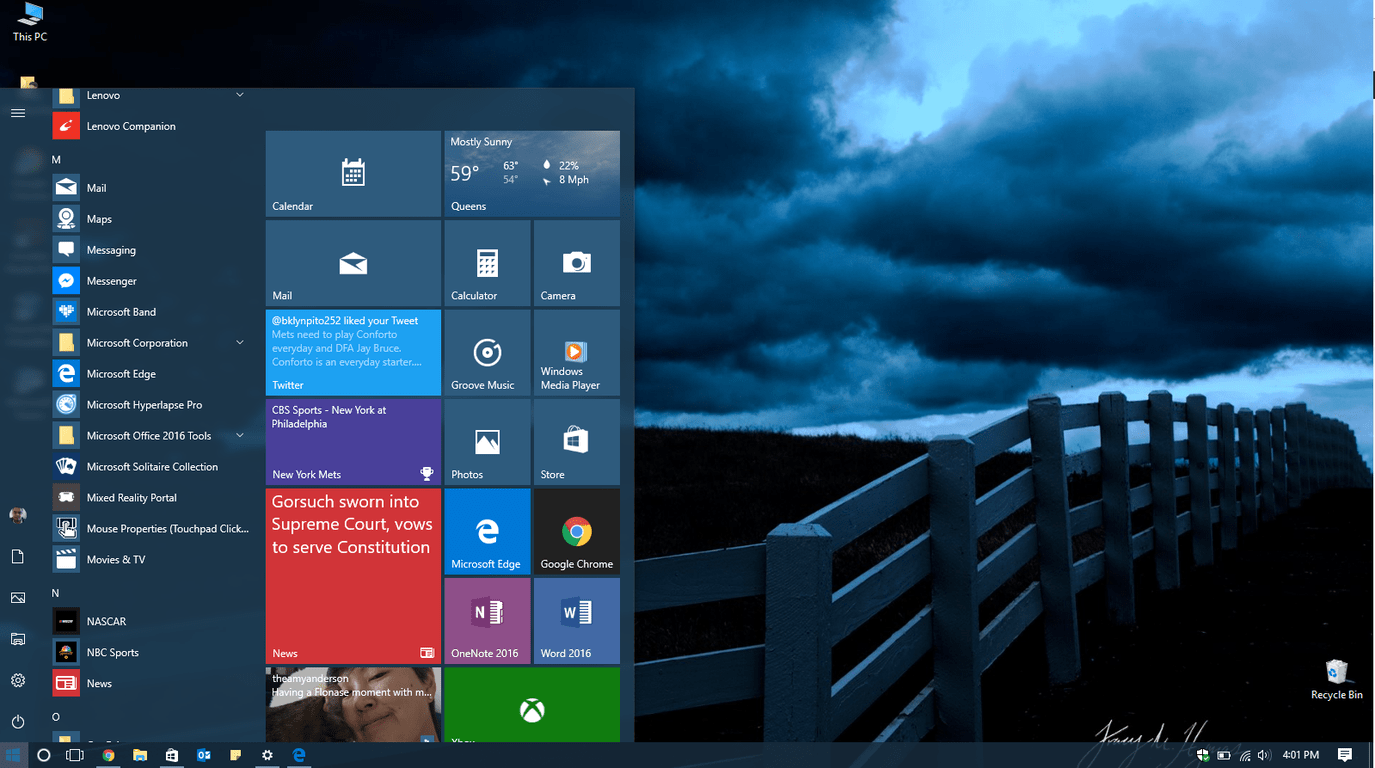Image resolution: width=1375 pixels, height=768 pixels.
Task: Open Maps from app list
Action: (x=150, y=219)
